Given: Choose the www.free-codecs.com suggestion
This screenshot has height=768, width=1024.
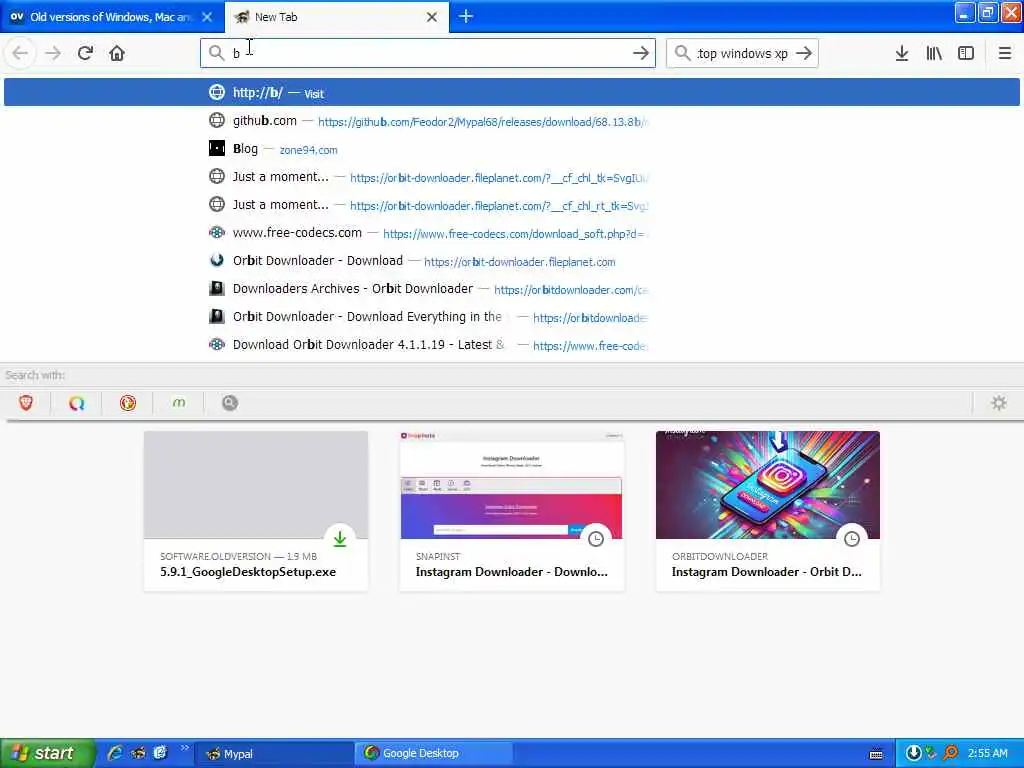Looking at the screenshot, I should click(512, 233).
